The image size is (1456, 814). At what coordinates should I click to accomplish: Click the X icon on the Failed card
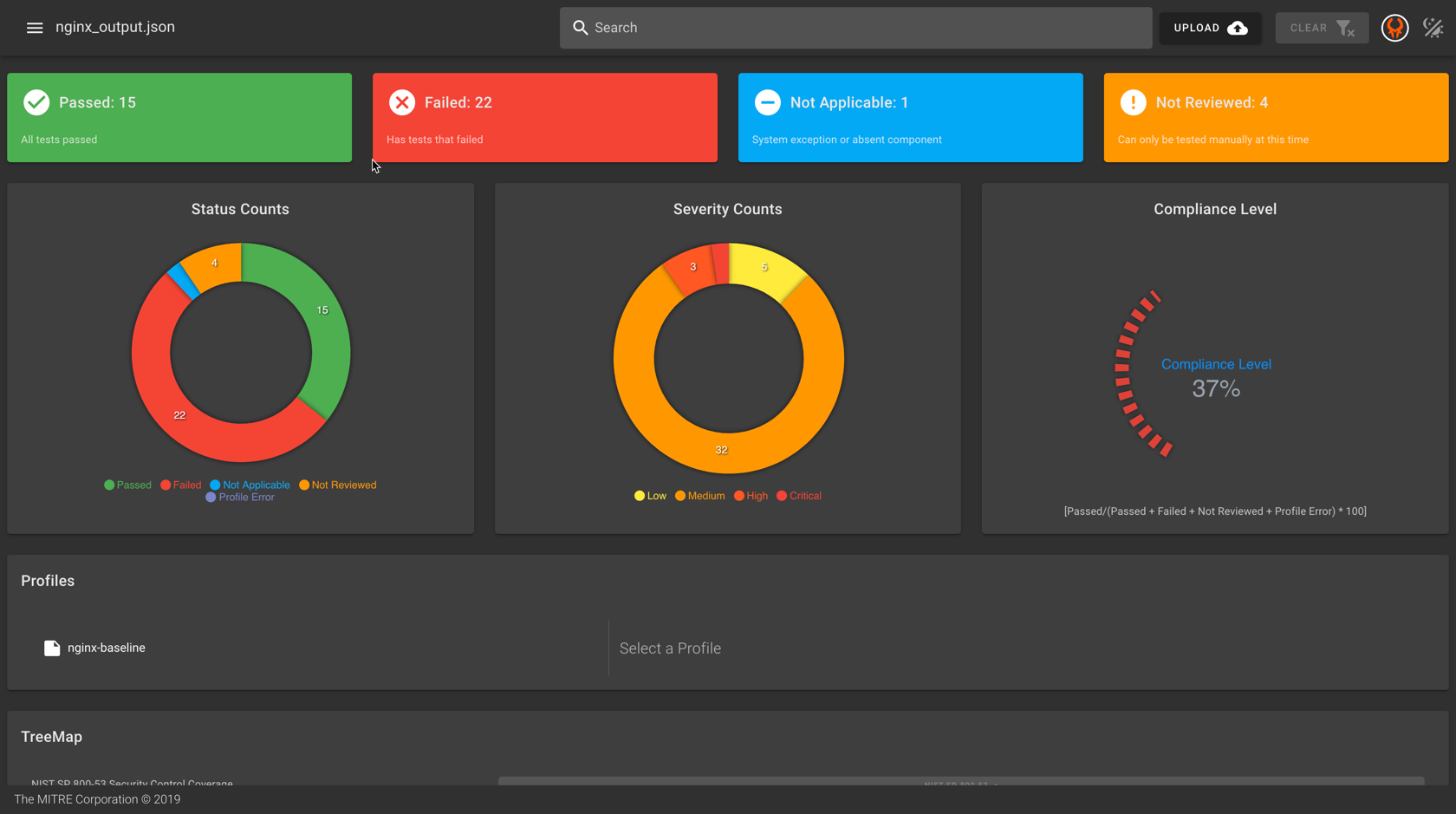click(402, 101)
